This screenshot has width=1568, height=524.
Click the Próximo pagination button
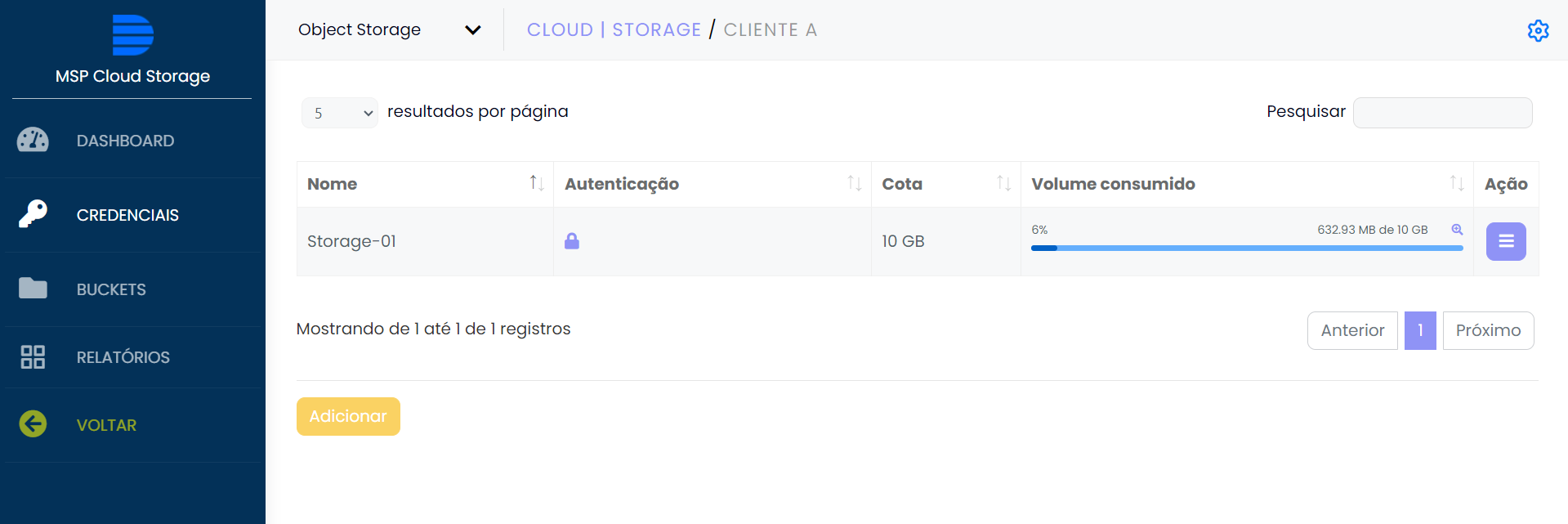1488,330
